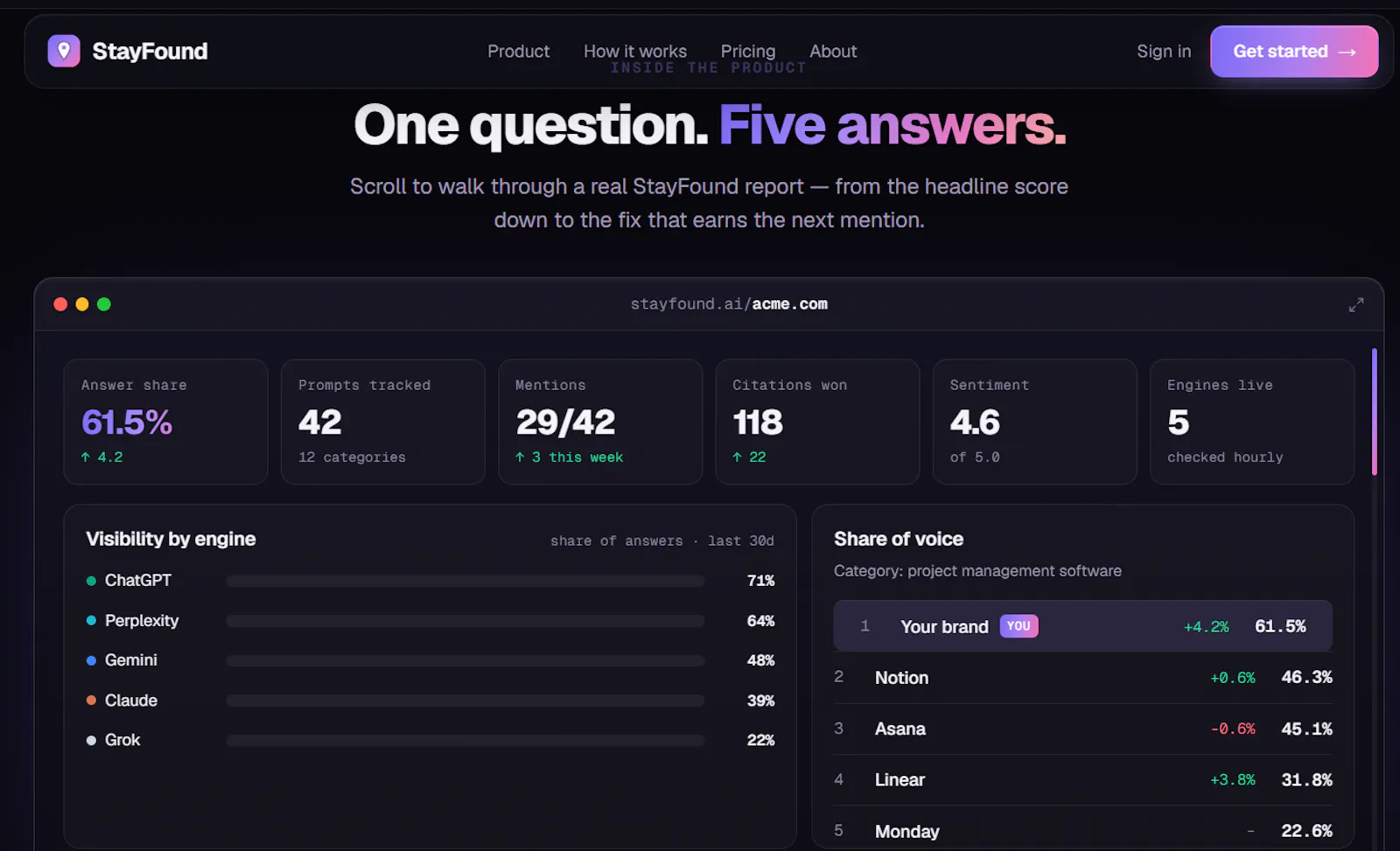Click the Claude visibility bar
Screen dimensions: 1400x851
pyautogui.click(x=465, y=701)
